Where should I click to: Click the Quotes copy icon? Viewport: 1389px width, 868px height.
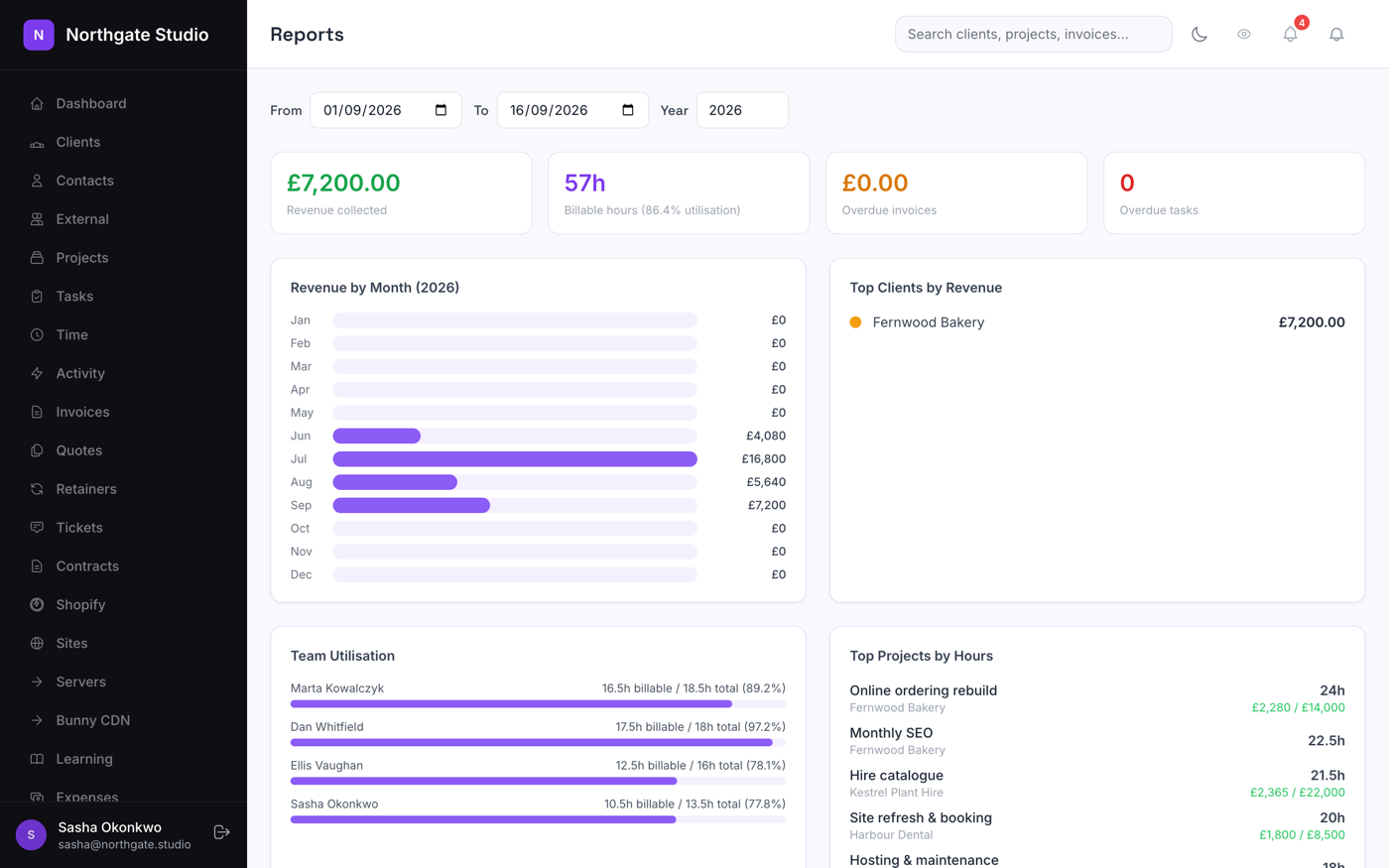(x=37, y=450)
